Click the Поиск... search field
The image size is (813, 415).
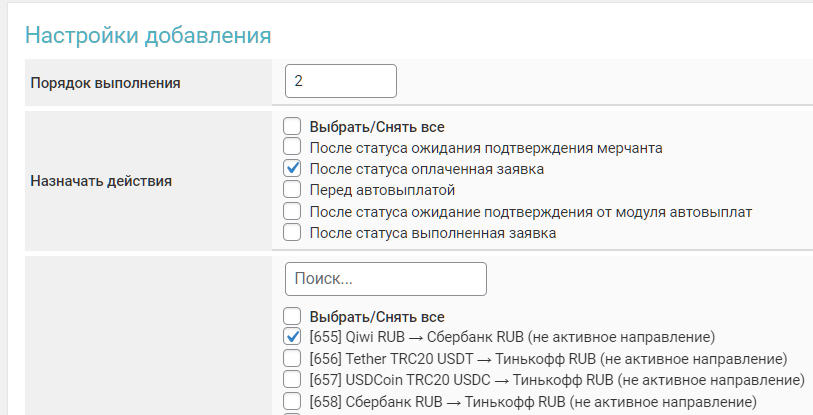385,279
